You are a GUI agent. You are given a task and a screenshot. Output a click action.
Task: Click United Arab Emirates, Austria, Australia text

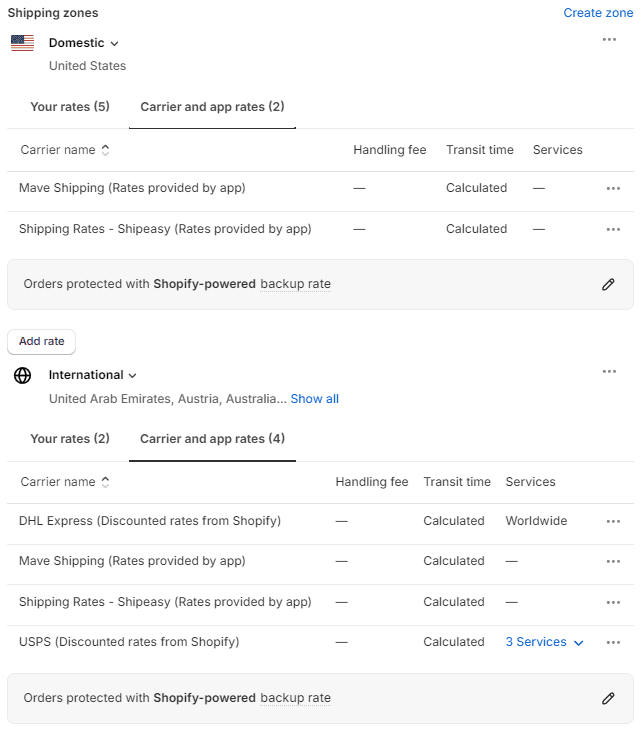tap(168, 399)
